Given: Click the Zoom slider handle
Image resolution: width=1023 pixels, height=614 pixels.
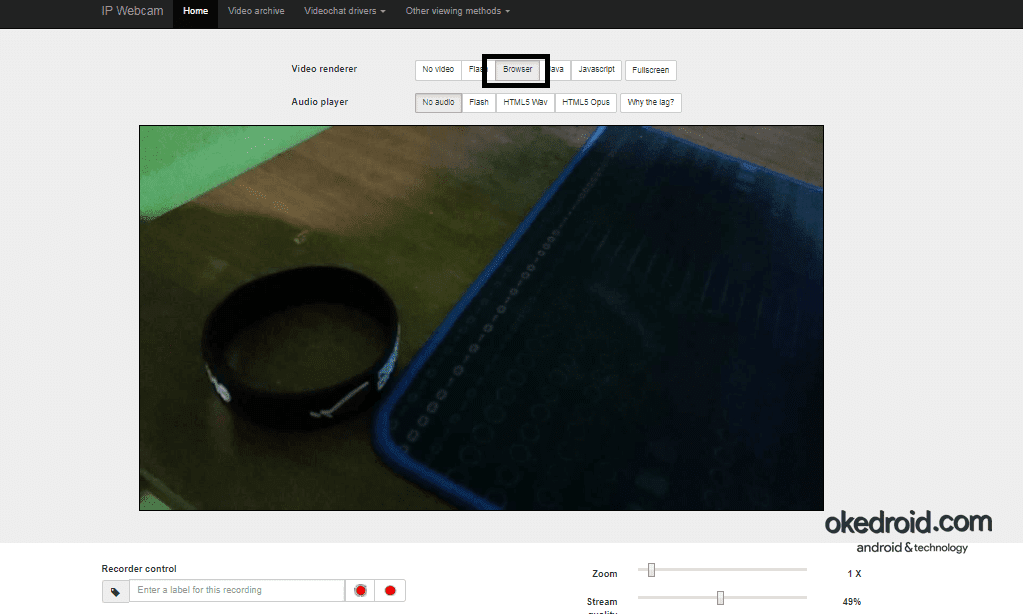Looking at the screenshot, I should coord(651,570).
